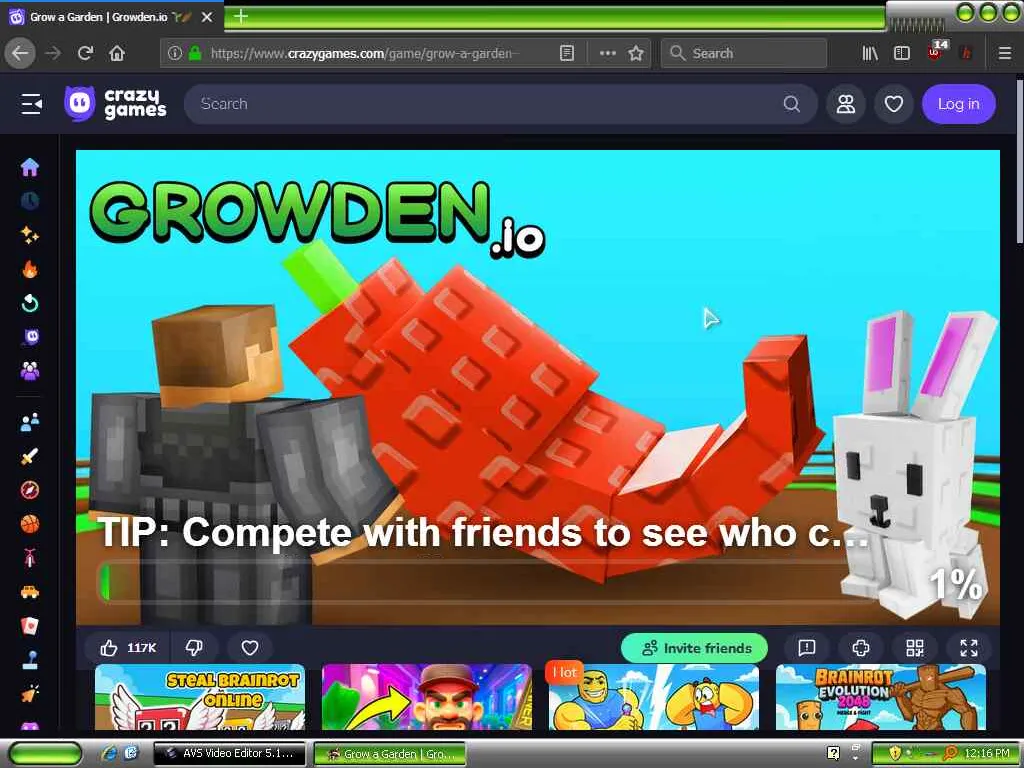Open Action sword category icon in sidebar
This screenshot has height=768, width=1024.
30,456
